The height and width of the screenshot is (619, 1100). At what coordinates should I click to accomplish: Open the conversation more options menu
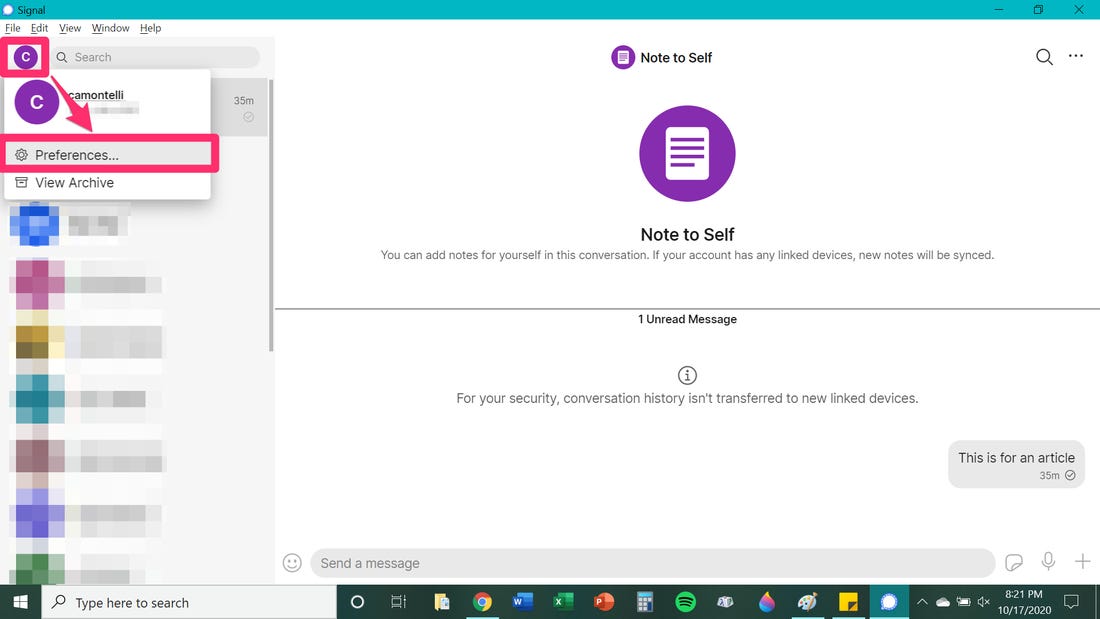pyautogui.click(x=1075, y=56)
